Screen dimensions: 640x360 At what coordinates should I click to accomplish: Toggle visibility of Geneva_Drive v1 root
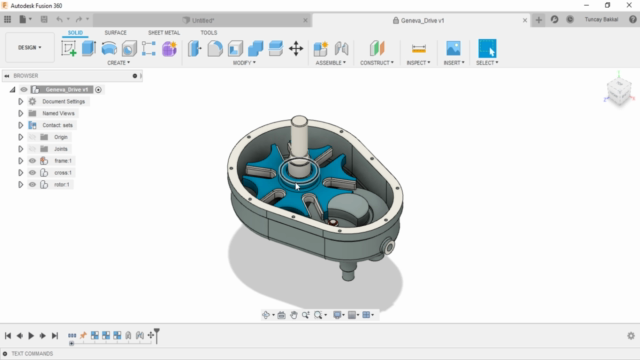coord(24,89)
